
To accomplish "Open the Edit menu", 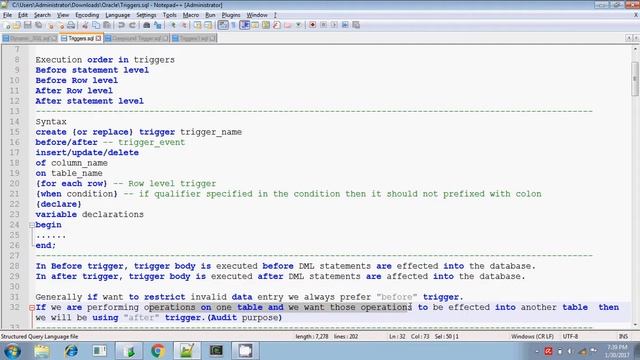I will 23,15.
